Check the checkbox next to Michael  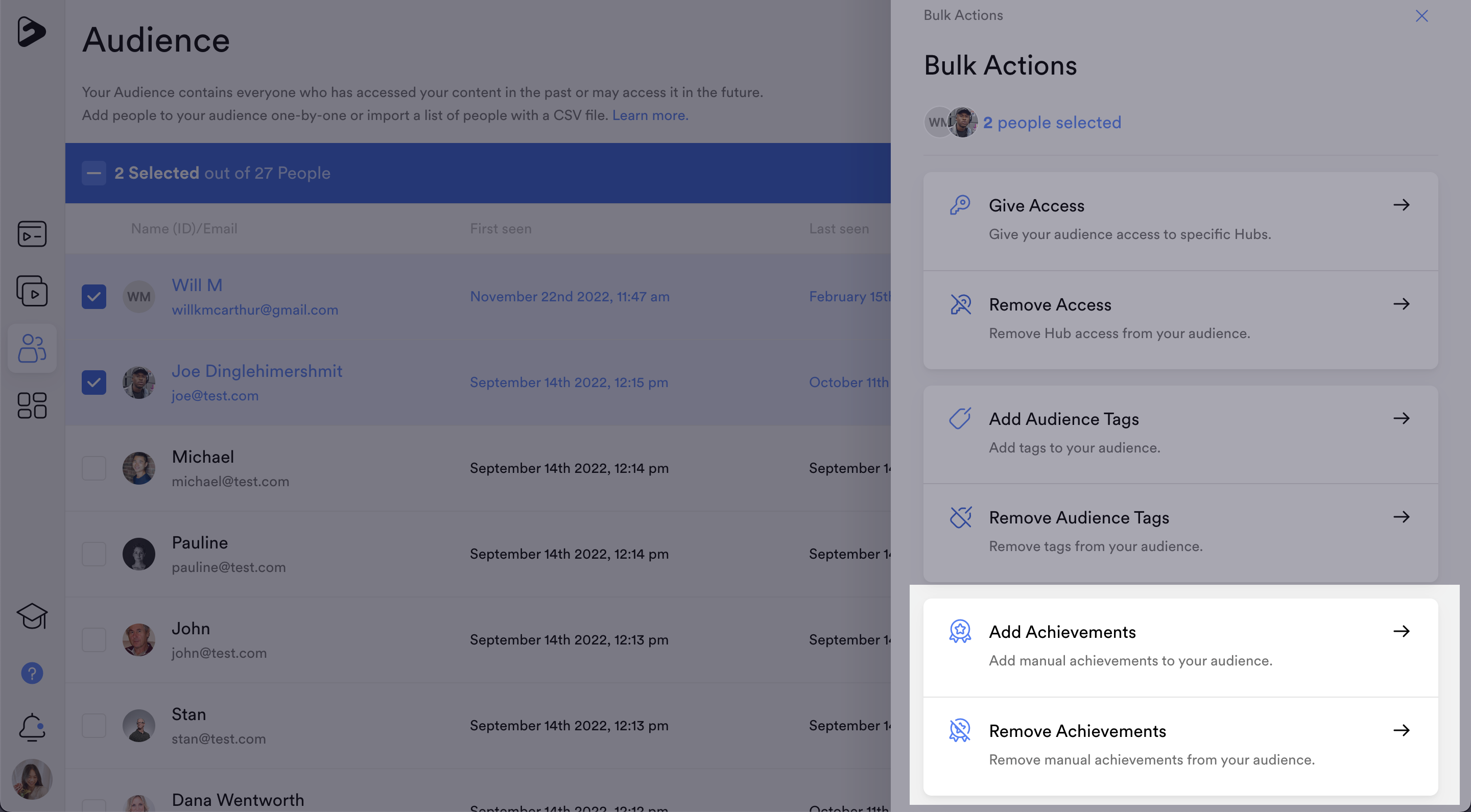93,468
